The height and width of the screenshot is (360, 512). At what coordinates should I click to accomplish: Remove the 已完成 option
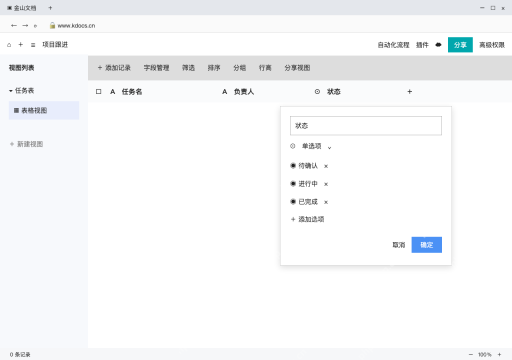(326, 202)
